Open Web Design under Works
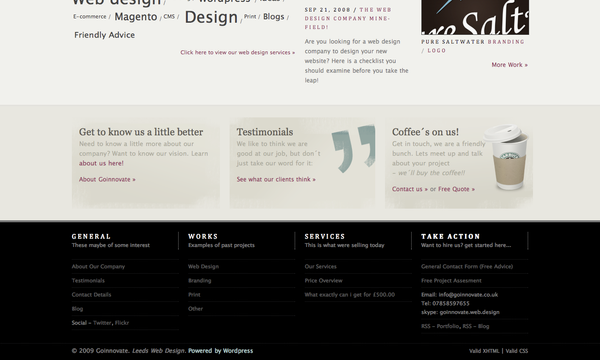 (203, 267)
